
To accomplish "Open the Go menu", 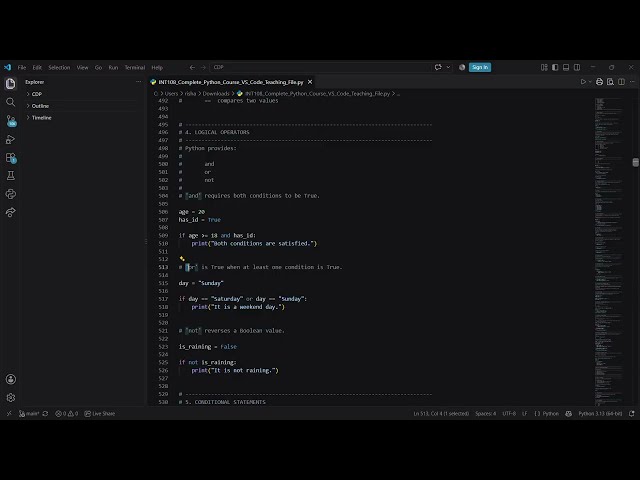I will pos(98,67).
